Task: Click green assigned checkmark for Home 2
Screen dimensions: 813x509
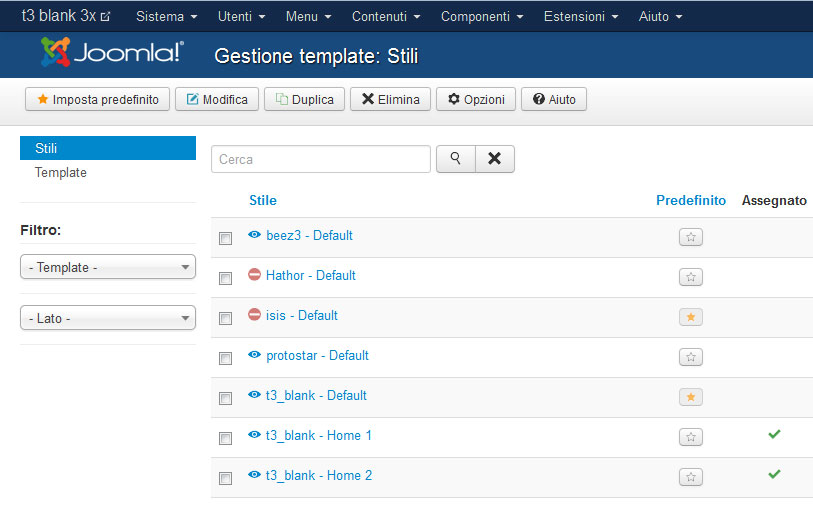Action: [x=774, y=474]
